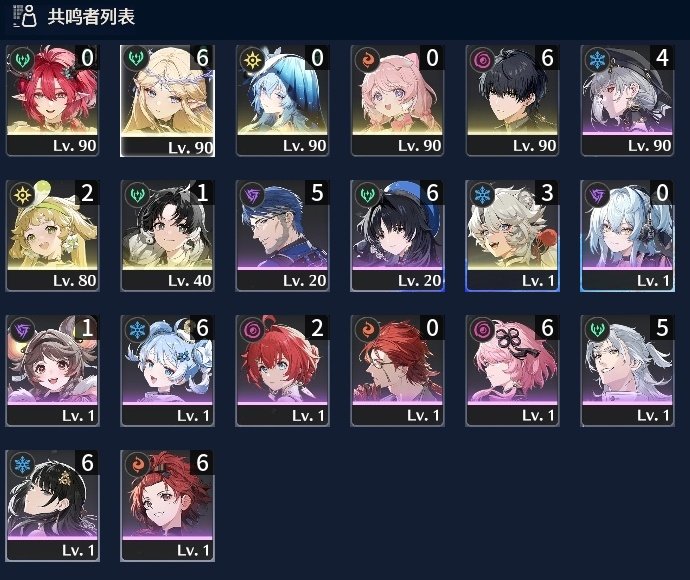Viewport: 690px width, 580px height.
Task: Click Aero icon on blue beret character
Action: pyautogui.click(x=367, y=195)
